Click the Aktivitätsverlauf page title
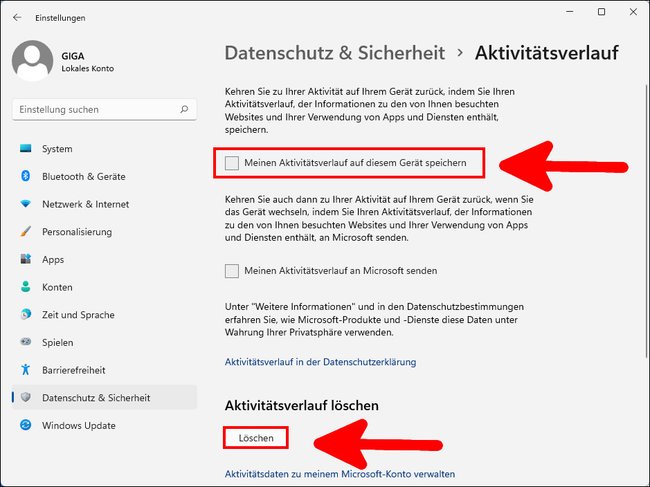The image size is (650, 487). click(547, 53)
